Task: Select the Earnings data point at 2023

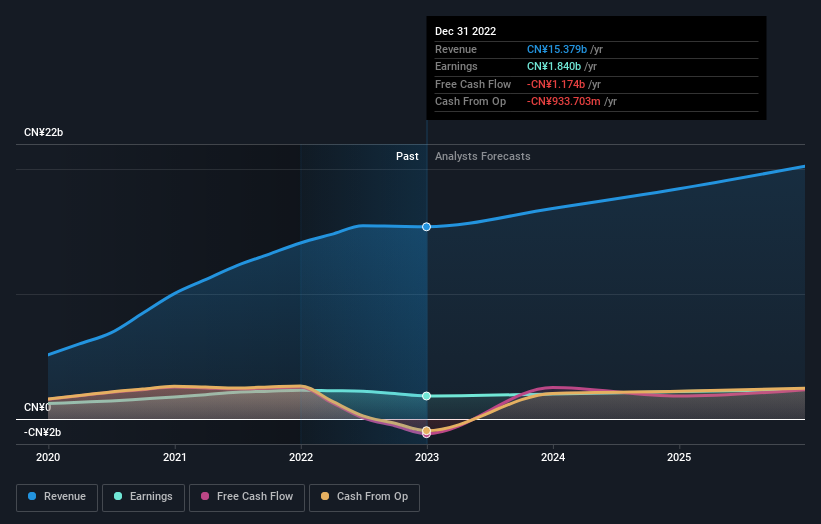Action: (427, 396)
